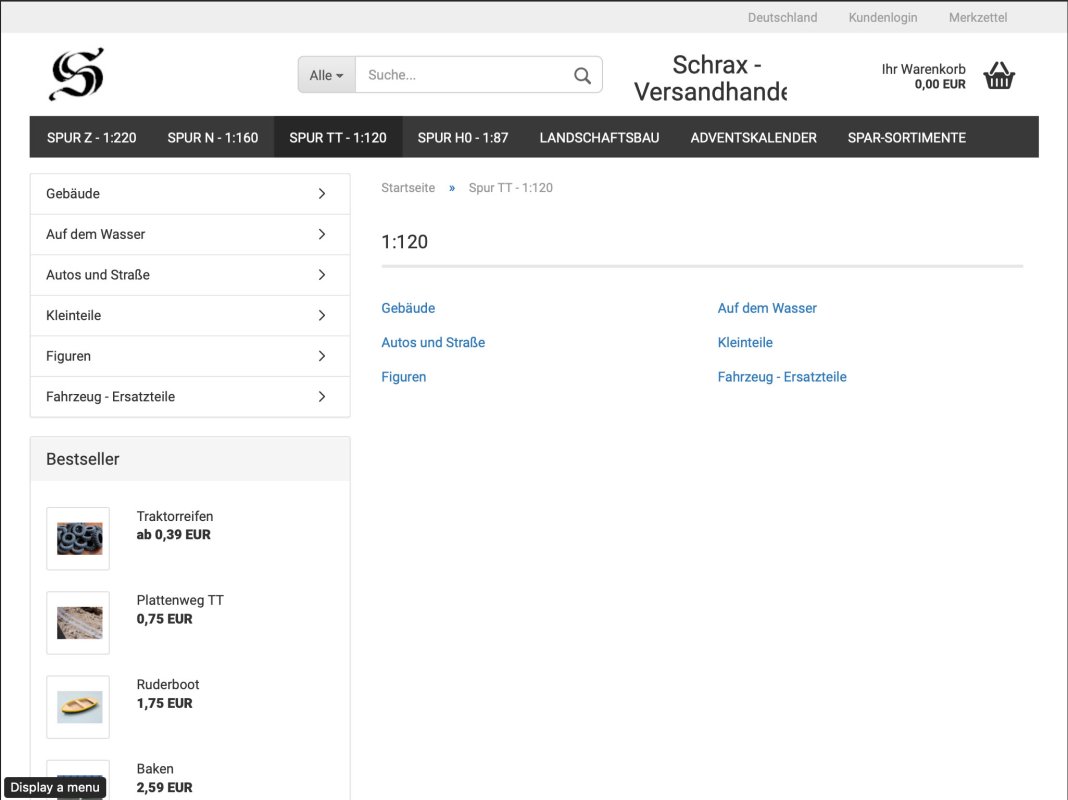Open the Merkzettel wishlist link
The image size is (1068, 800).
click(x=977, y=17)
